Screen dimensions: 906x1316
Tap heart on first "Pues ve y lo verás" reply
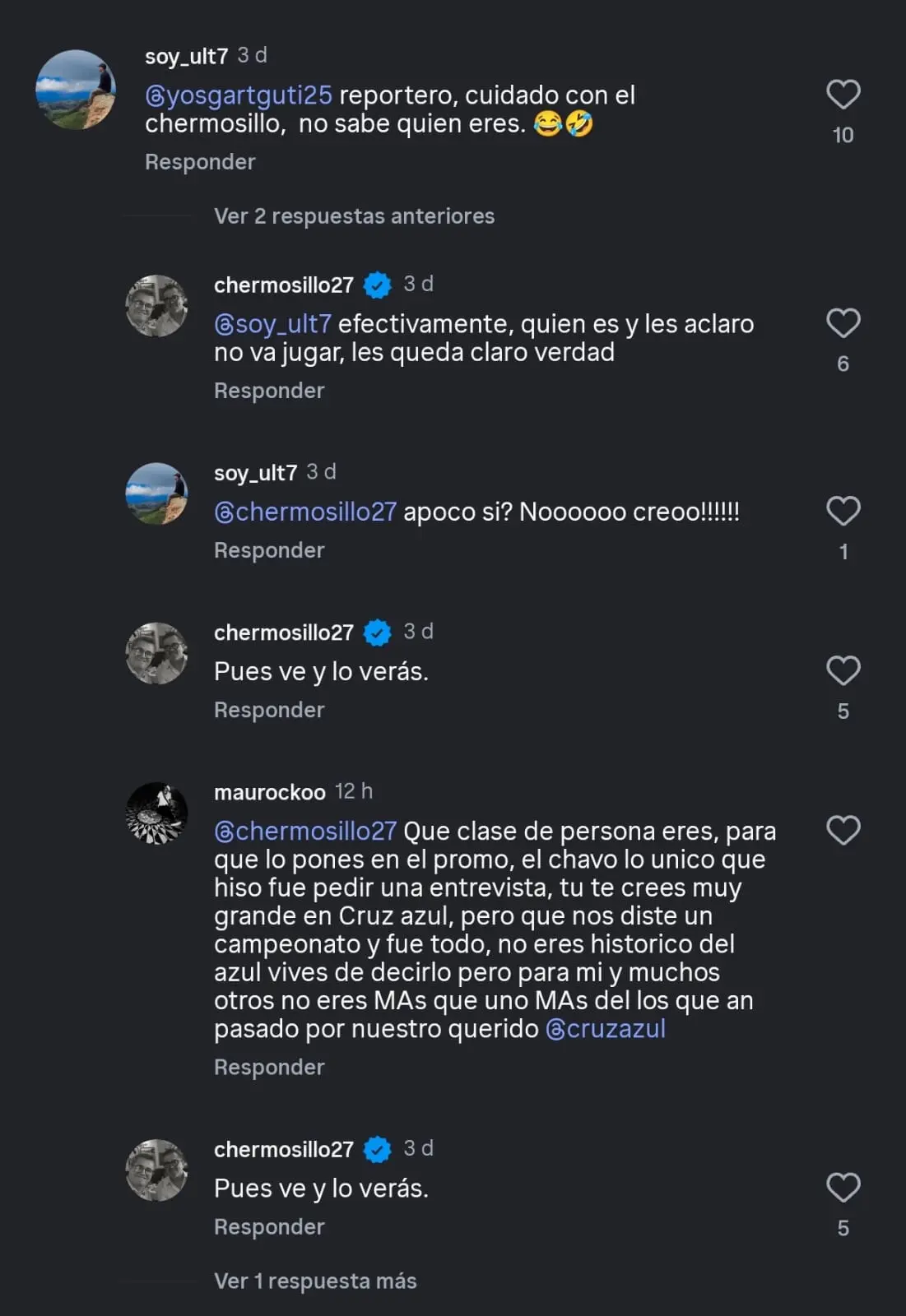point(843,671)
